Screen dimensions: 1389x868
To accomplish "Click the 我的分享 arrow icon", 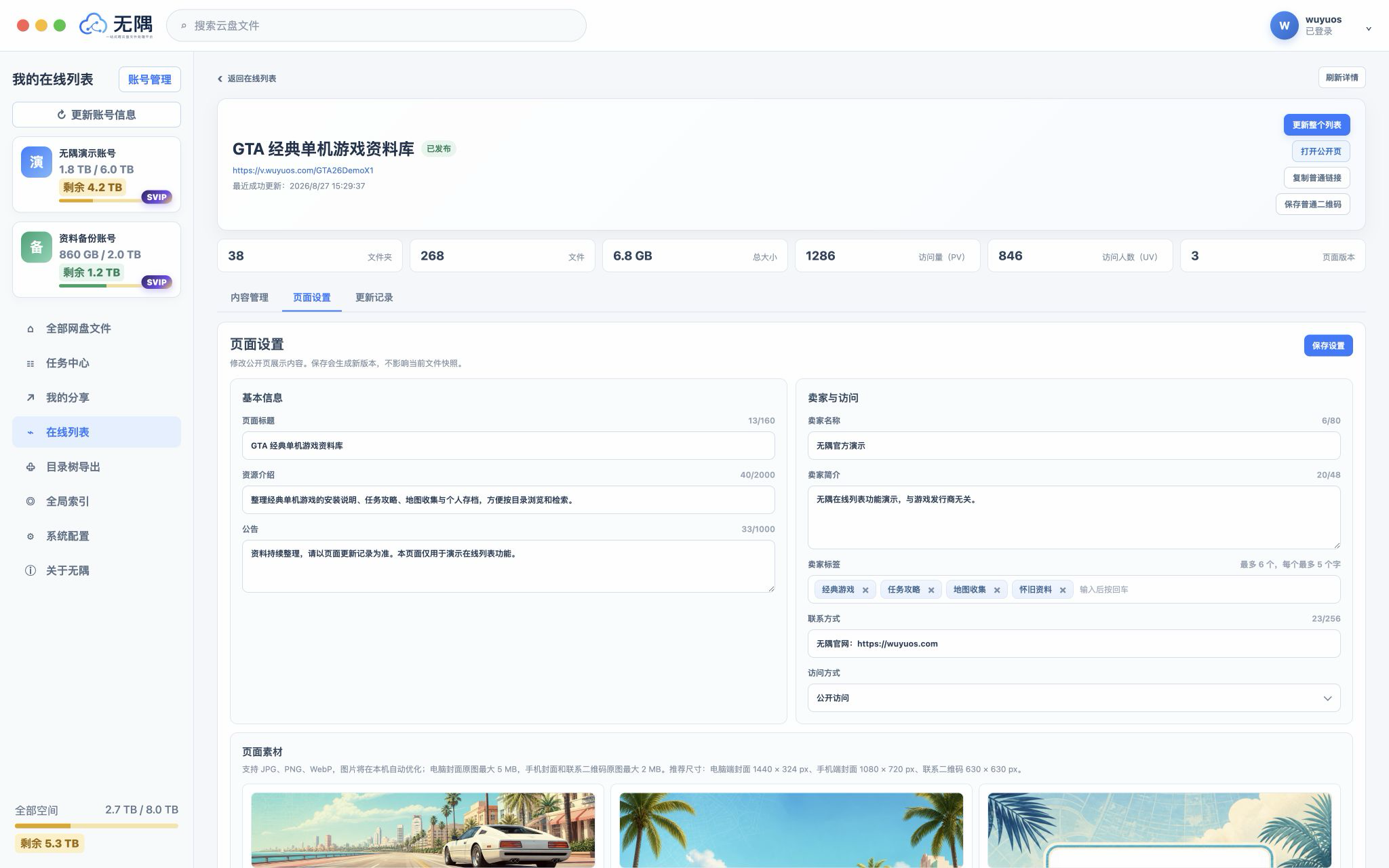I will pyautogui.click(x=31, y=398).
